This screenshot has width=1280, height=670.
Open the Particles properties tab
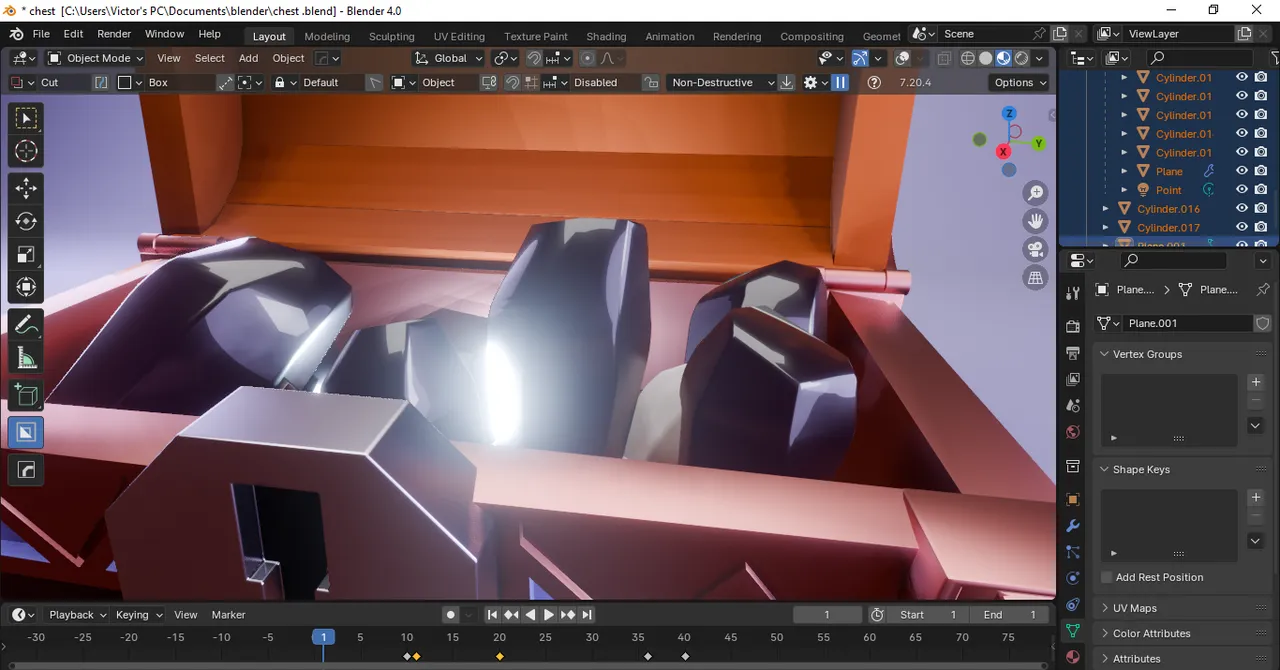(x=1073, y=552)
